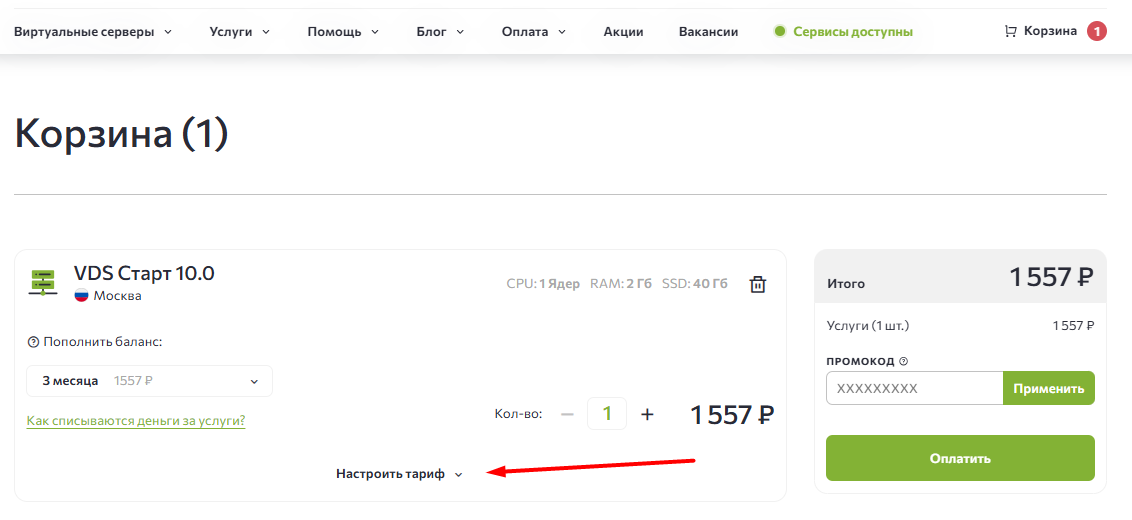
Task: Expand Настроить тариф section
Action: point(399,474)
